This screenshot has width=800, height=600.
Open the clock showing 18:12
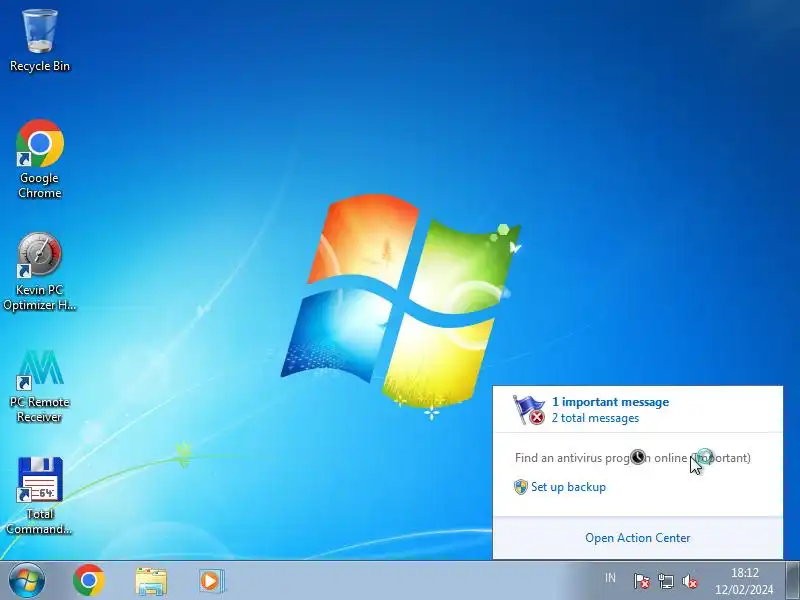[744, 581]
